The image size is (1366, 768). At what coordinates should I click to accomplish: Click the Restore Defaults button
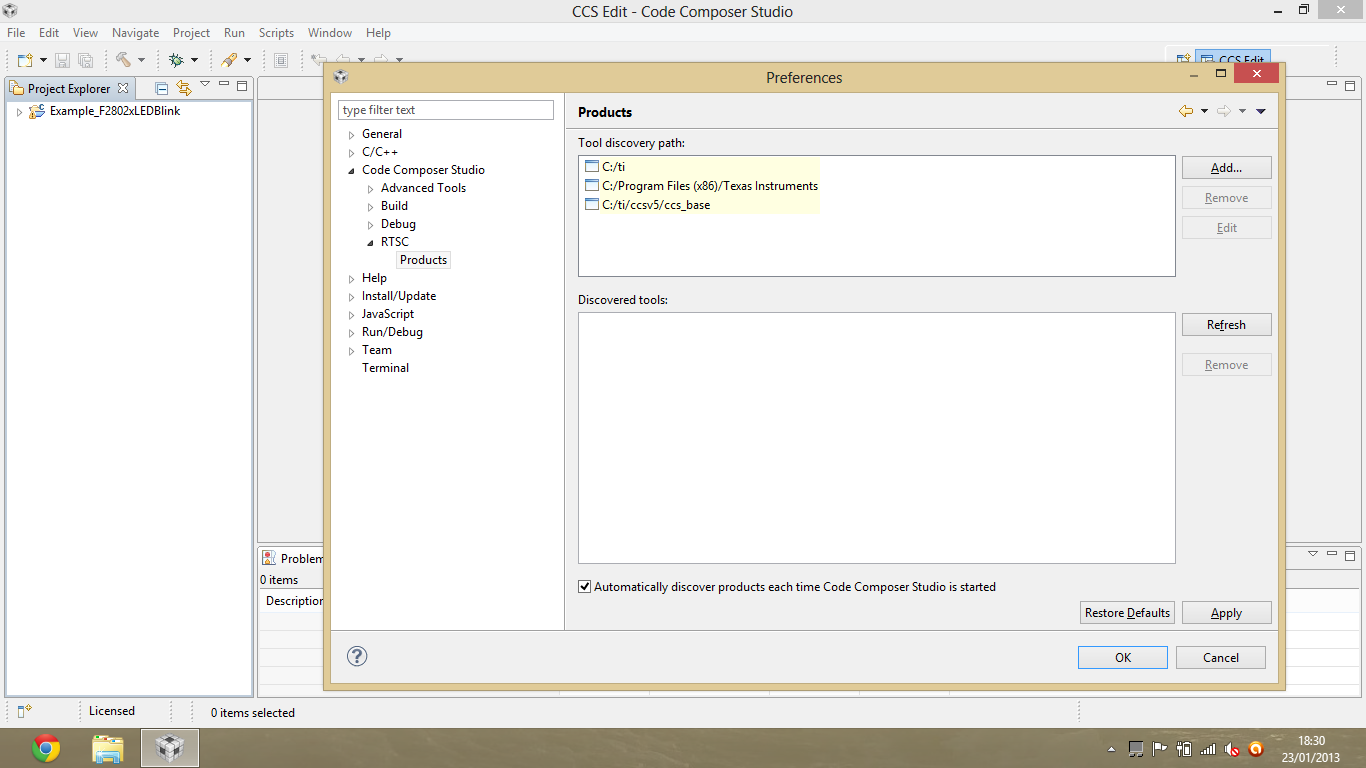[x=1127, y=612]
